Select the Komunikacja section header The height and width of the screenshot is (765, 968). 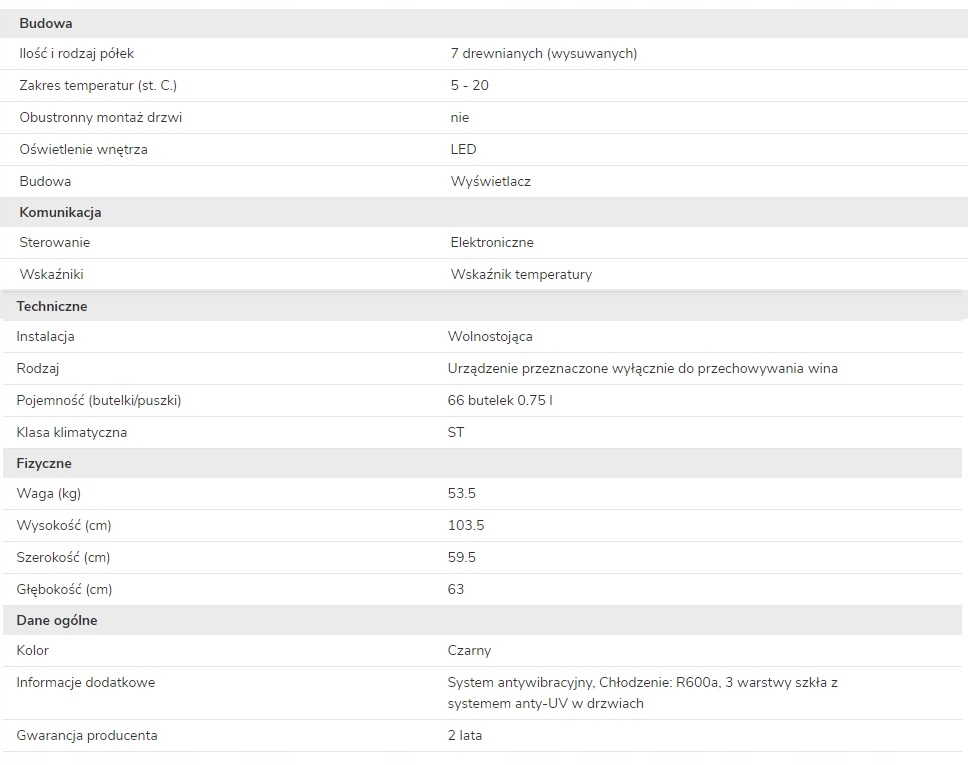click(x=60, y=212)
